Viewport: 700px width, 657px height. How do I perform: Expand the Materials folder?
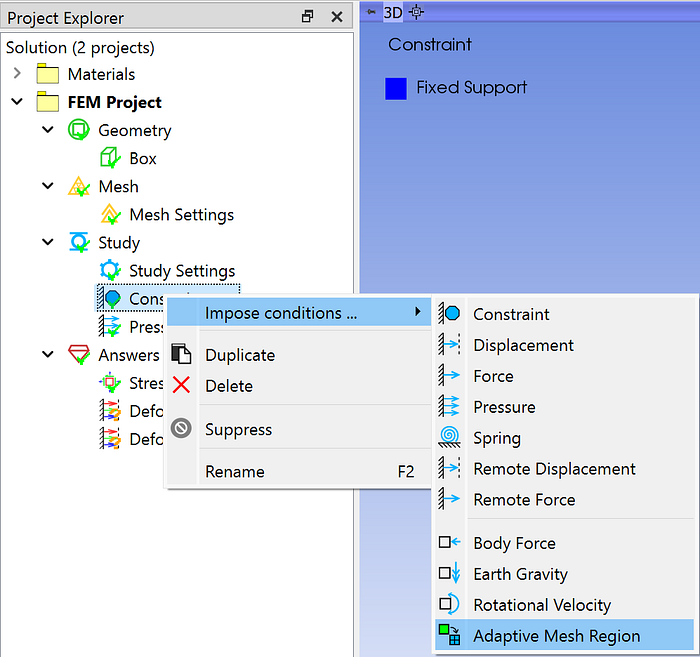coord(17,73)
